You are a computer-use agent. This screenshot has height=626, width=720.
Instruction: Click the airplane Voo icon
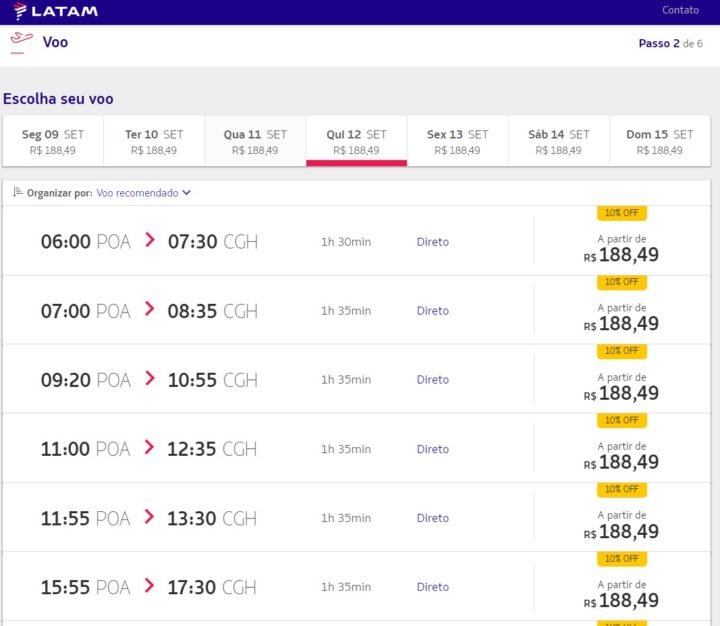click(x=21, y=41)
